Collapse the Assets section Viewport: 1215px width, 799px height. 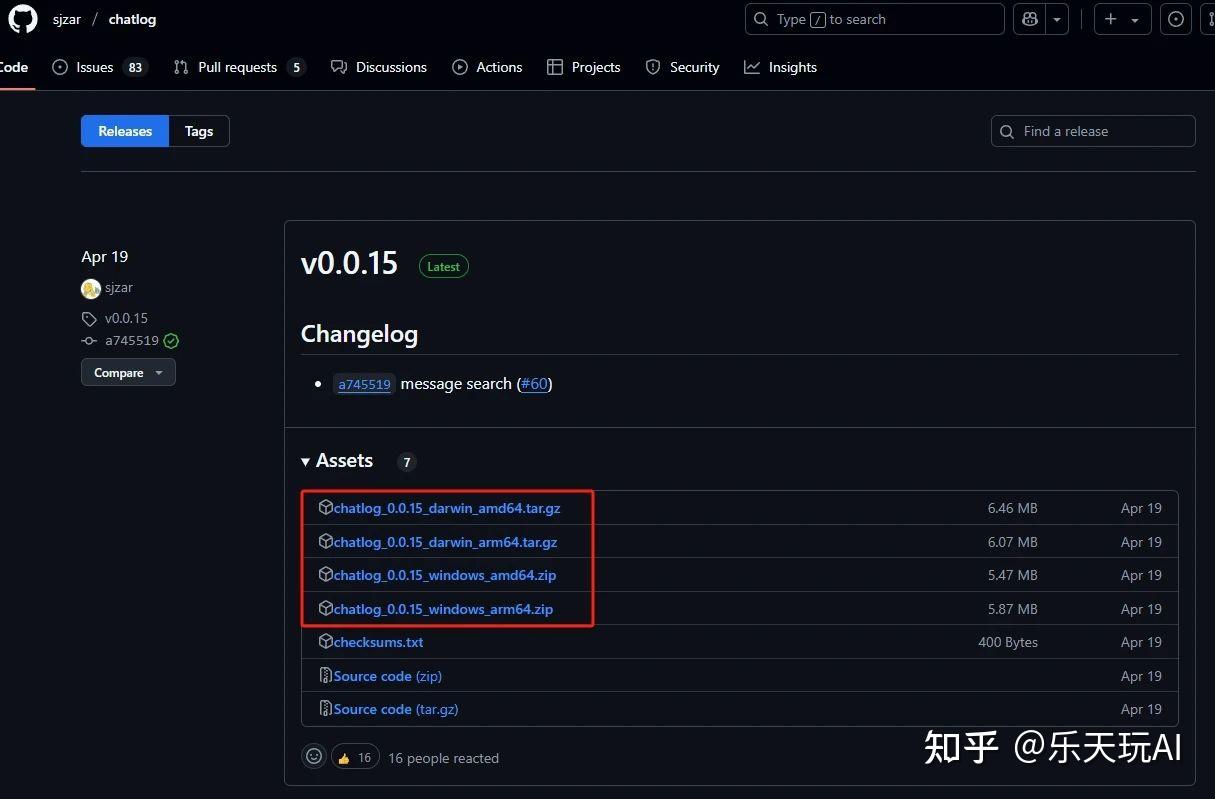(x=305, y=461)
